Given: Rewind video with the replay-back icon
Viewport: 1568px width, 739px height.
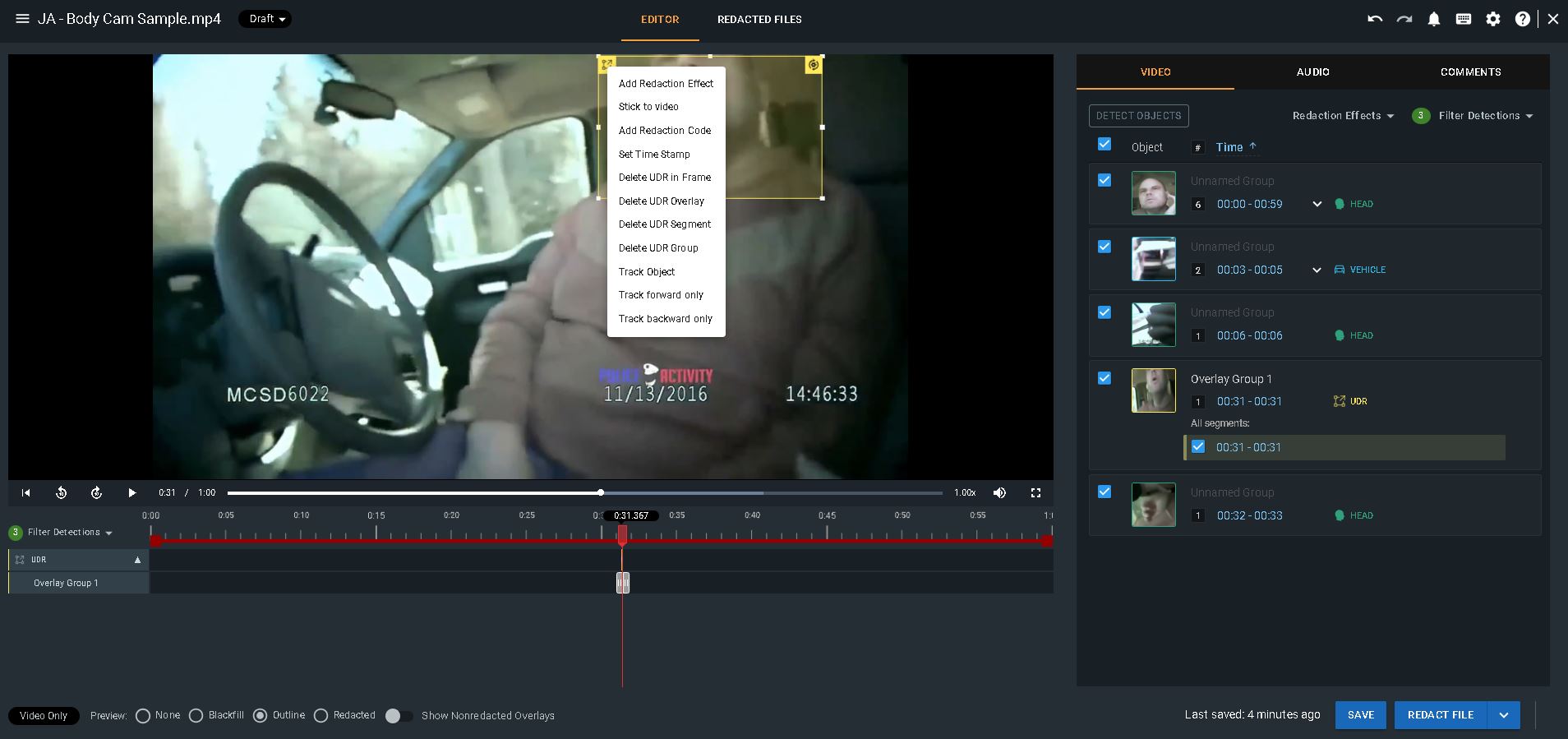Looking at the screenshot, I should 61,492.
